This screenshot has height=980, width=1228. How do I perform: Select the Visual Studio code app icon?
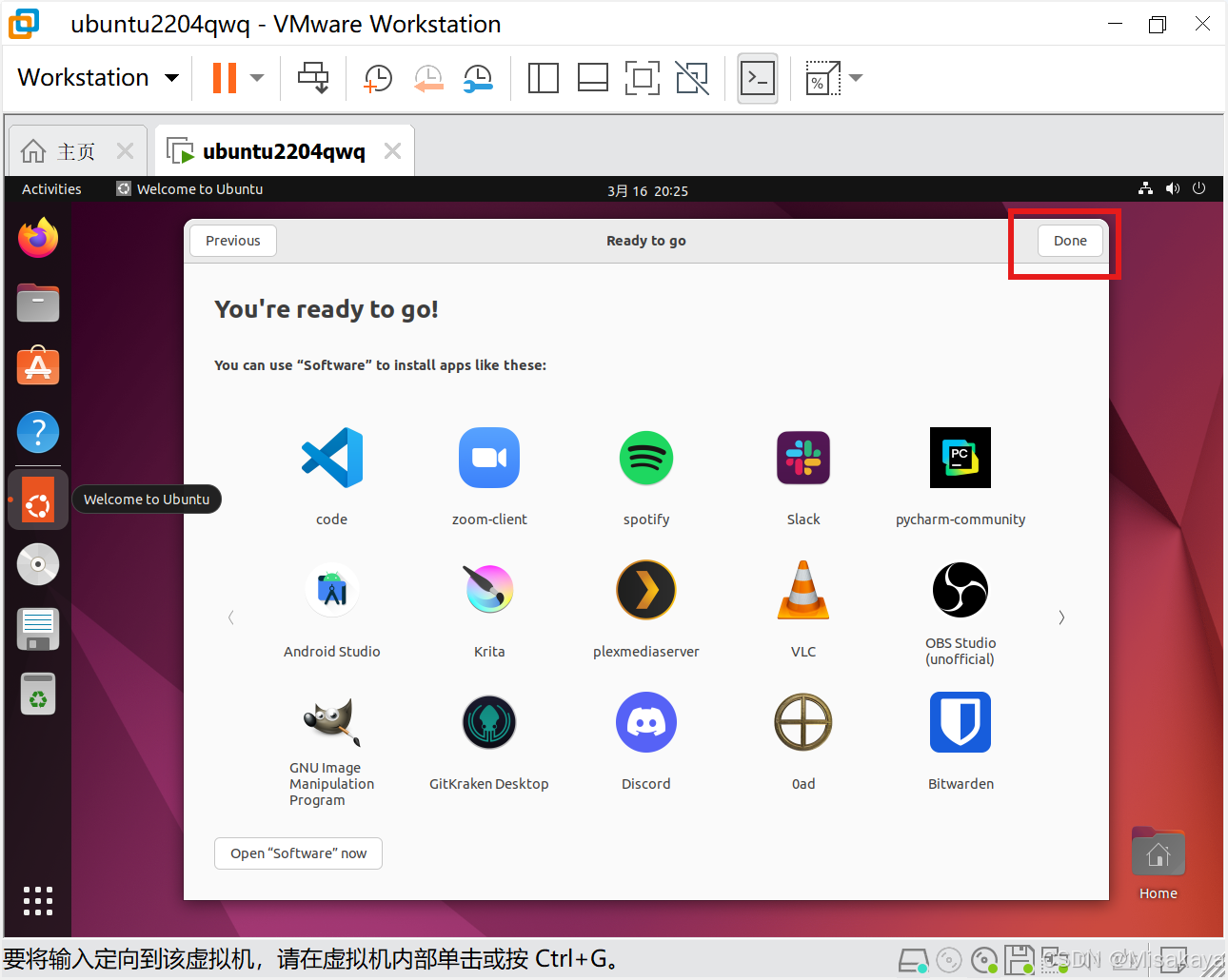click(x=332, y=458)
